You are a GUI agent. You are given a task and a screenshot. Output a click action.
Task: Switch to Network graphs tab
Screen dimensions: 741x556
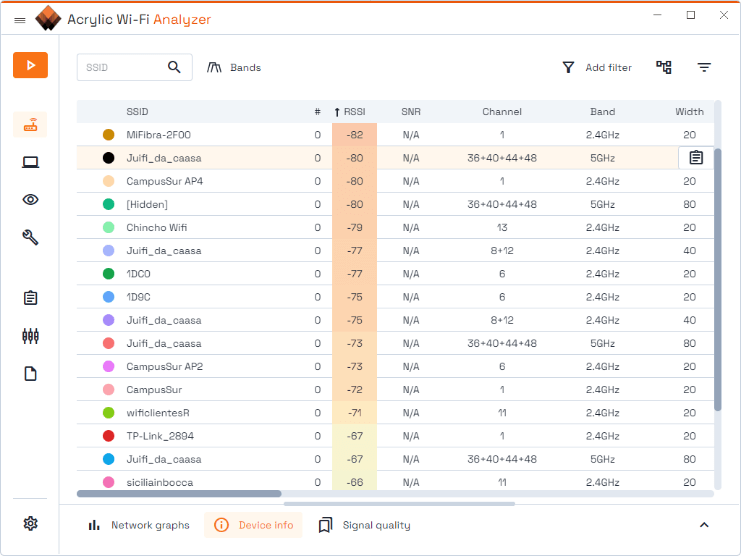click(x=139, y=525)
